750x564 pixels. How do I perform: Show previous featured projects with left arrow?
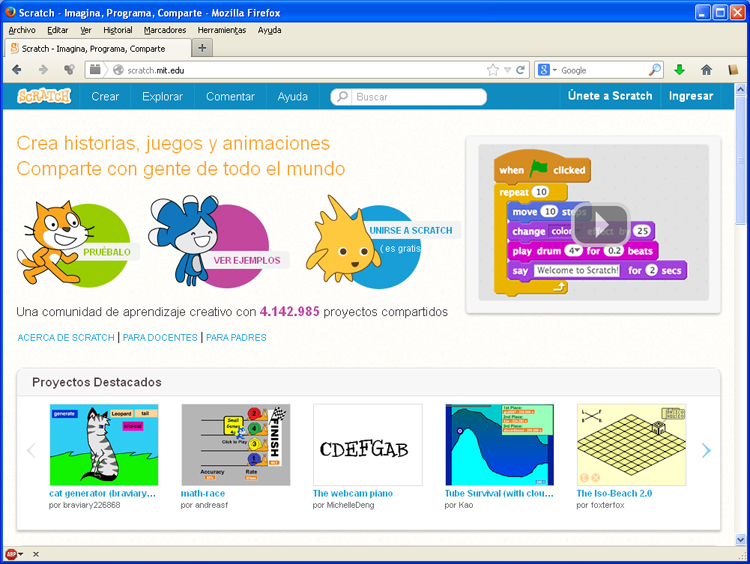(31, 450)
